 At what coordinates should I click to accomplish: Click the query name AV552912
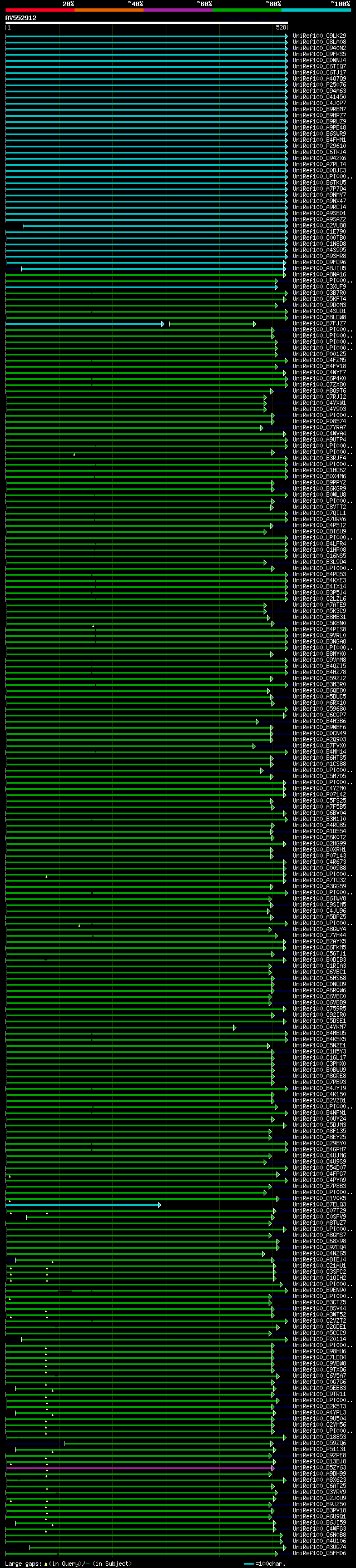21,18
